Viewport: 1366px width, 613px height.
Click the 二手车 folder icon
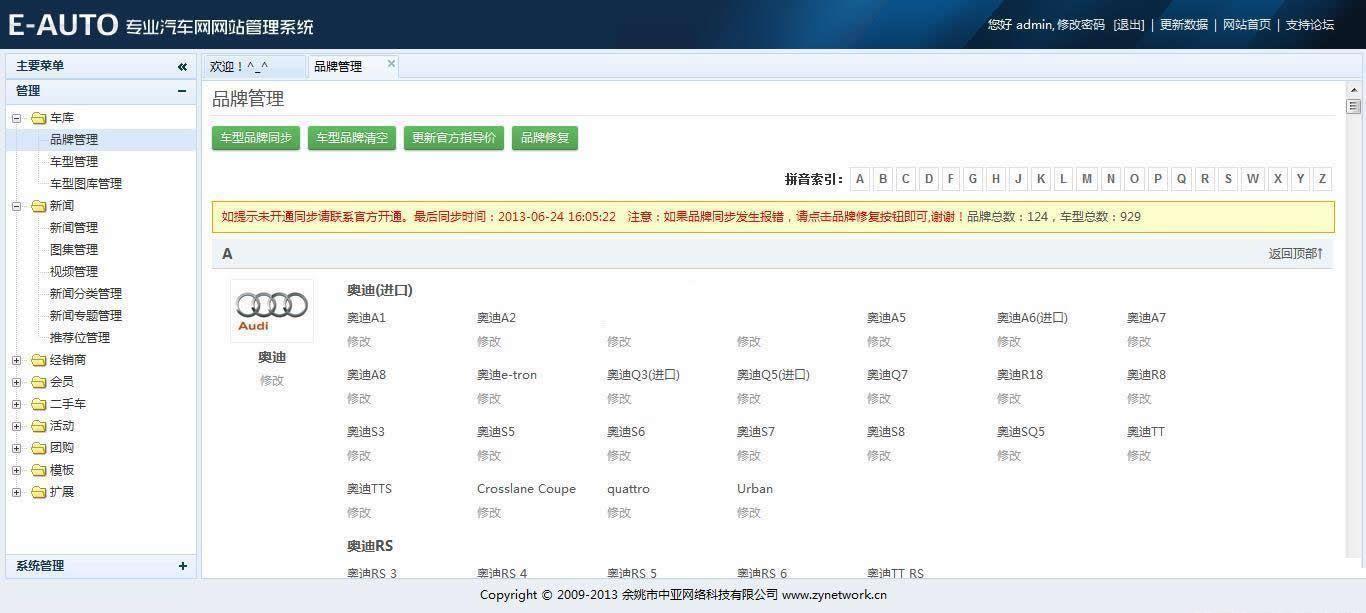click(38, 404)
